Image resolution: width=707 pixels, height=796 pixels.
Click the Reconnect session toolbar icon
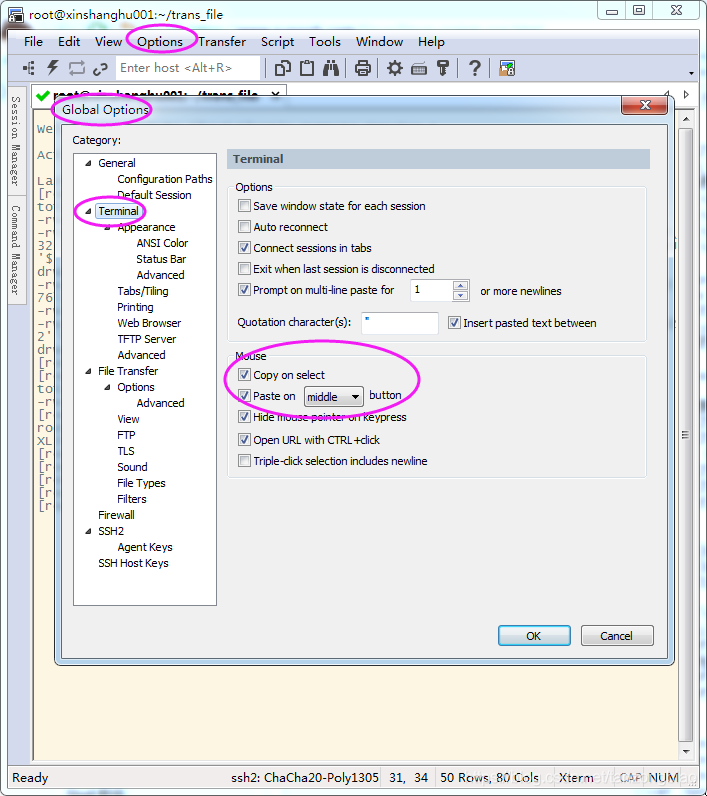click(77, 68)
